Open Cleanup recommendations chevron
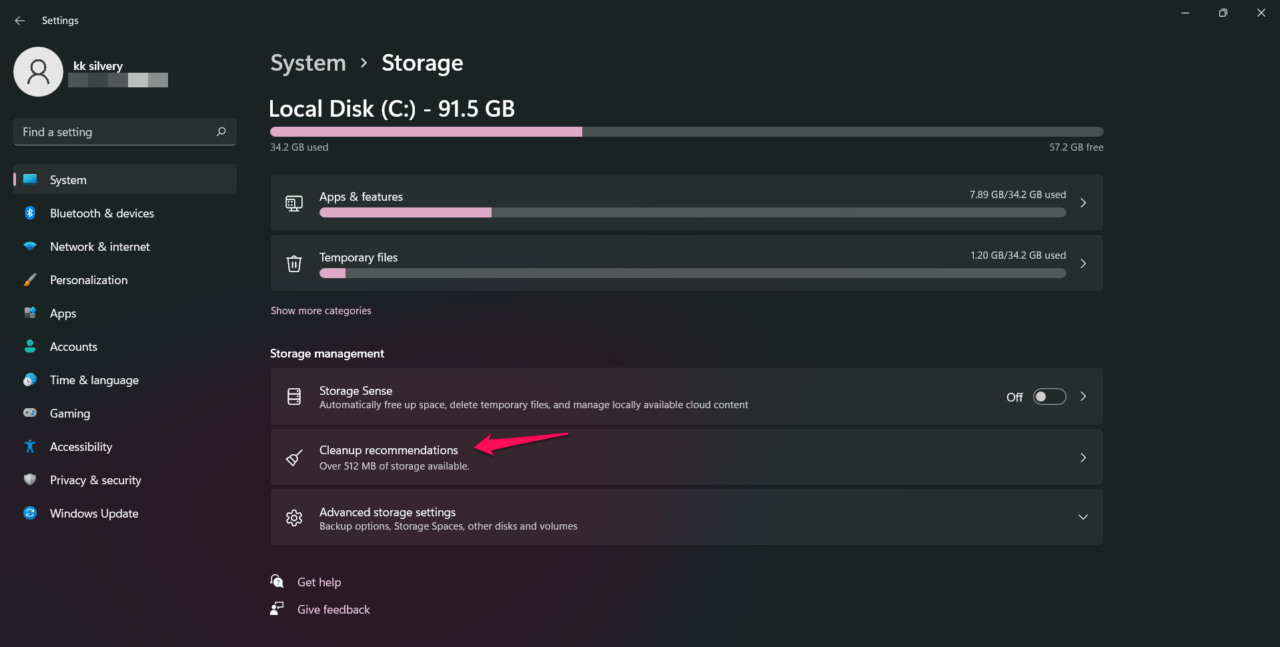The height and width of the screenshot is (647, 1280). click(1082, 457)
